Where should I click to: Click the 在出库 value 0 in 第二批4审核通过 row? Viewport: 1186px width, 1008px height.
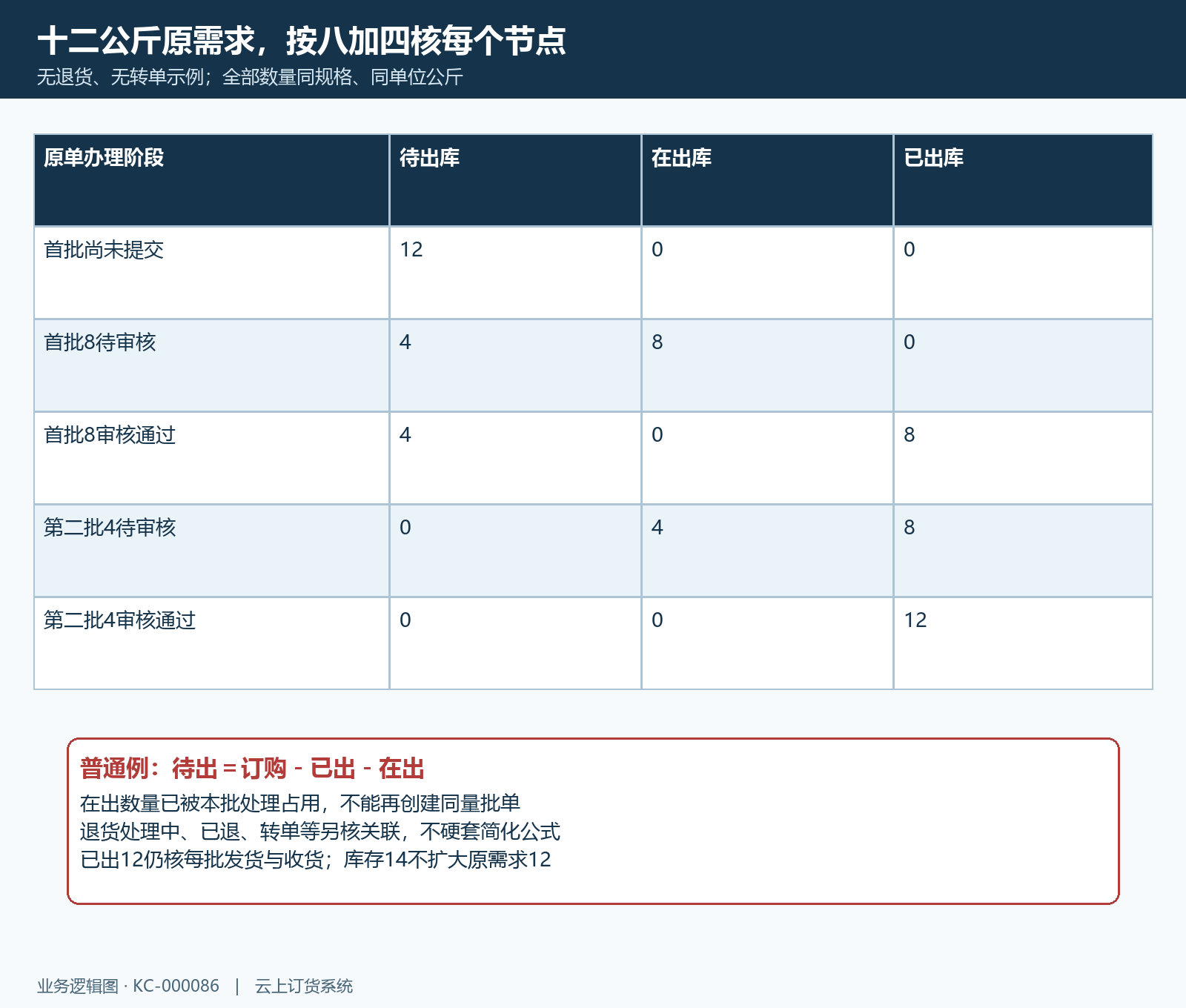pos(657,620)
